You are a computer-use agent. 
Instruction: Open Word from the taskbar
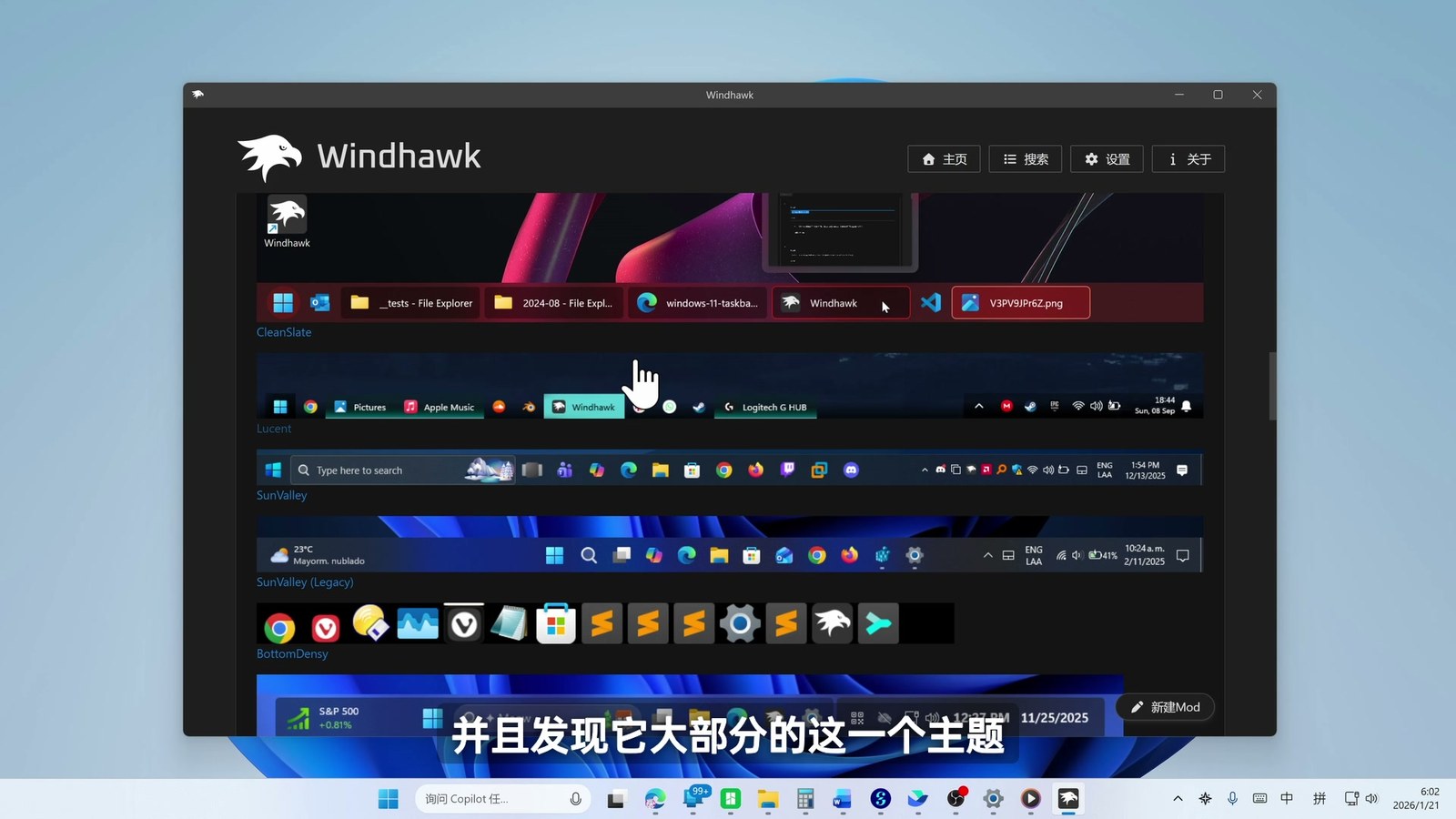[x=843, y=799]
